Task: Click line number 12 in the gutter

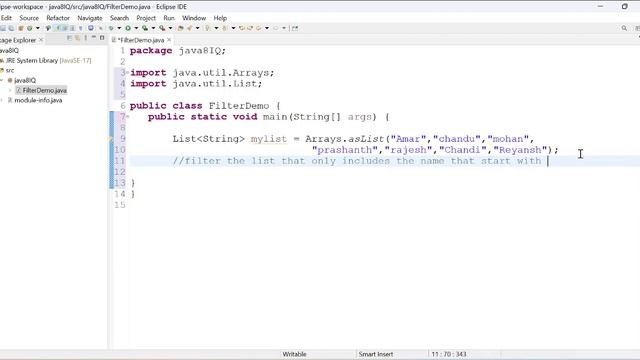Action: [x=120, y=172]
